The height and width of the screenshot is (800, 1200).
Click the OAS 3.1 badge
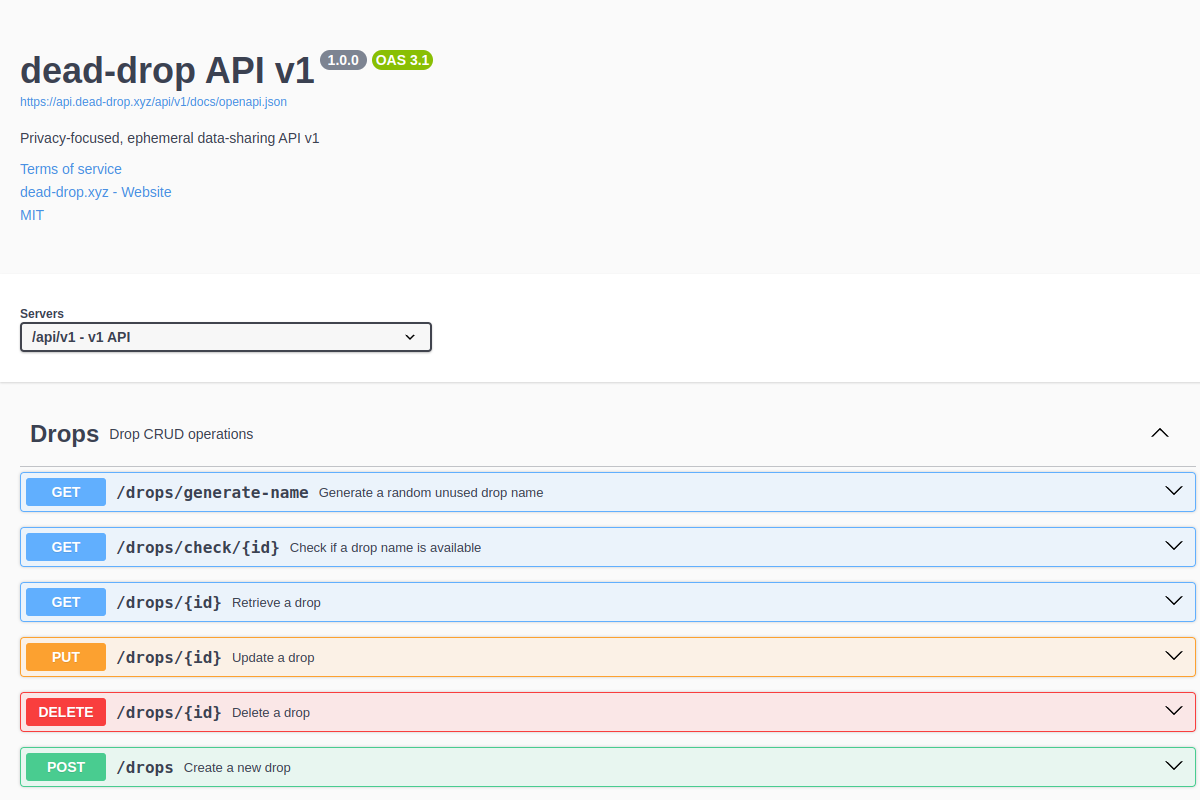[x=402, y=60]
